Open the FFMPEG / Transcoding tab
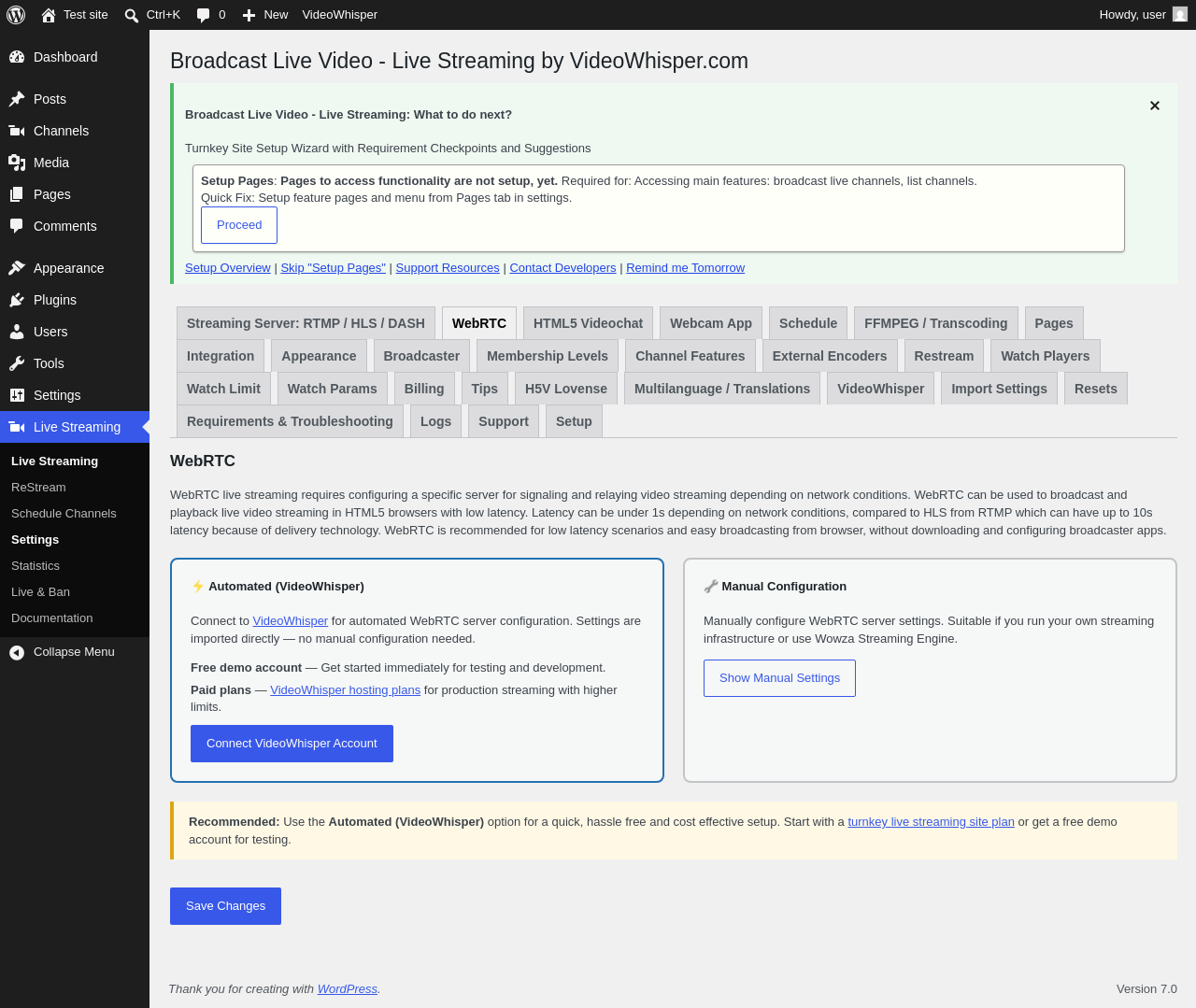Viewport: 1196px width, 1008px height. pos(936,323)
